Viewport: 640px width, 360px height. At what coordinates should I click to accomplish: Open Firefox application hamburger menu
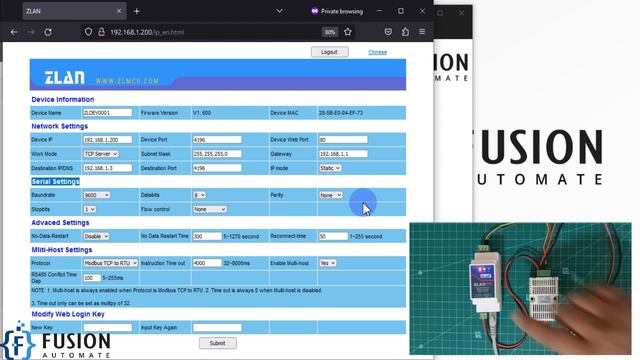click(x=422, y=32)
